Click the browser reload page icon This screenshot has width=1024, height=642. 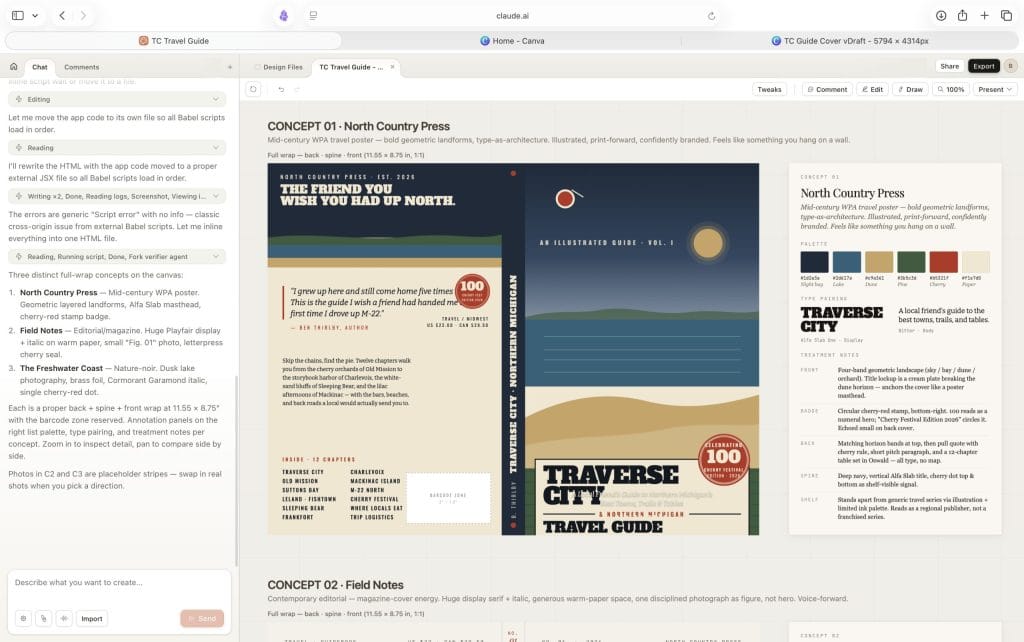pos(711,16)
